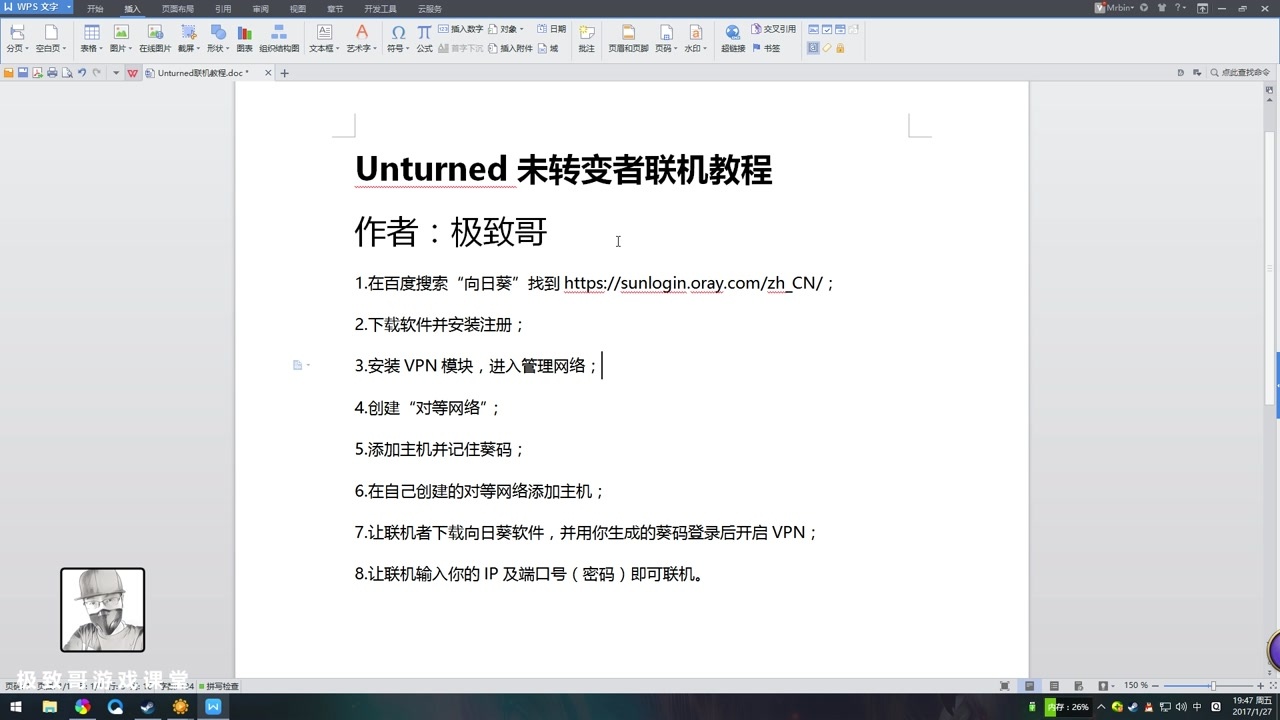The height and width of the screenshot is (720, 1280).
Task: Click the 插入数字 button
Action: point(461,29)
